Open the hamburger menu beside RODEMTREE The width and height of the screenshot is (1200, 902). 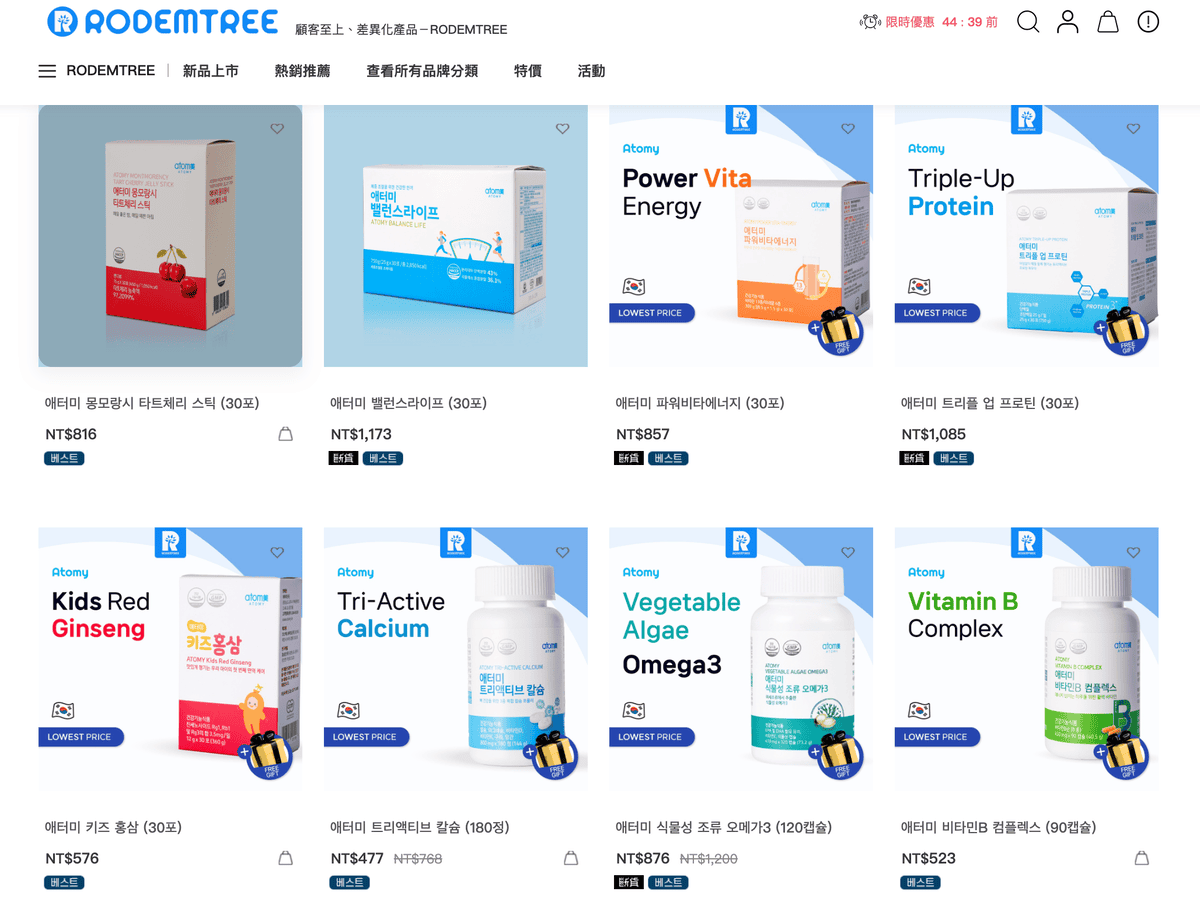(x=47, y=71)
